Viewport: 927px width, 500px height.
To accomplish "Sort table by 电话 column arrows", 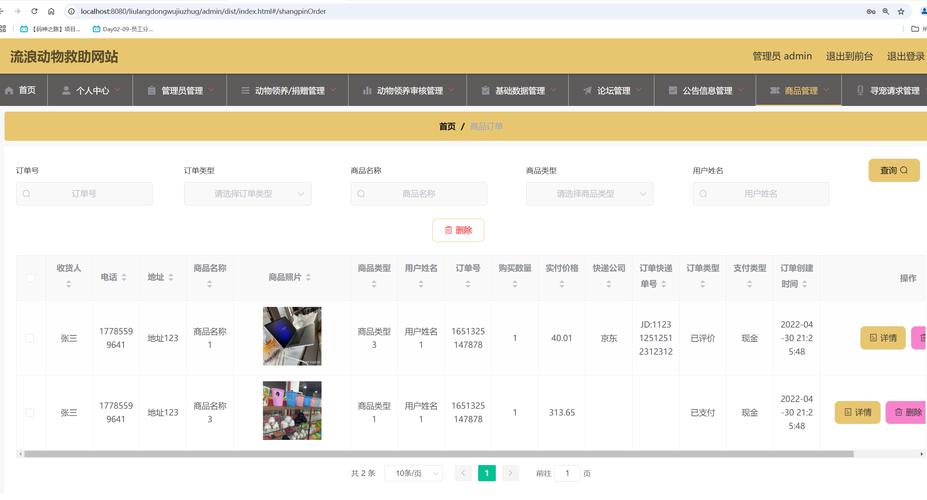I will pos(124,277).
